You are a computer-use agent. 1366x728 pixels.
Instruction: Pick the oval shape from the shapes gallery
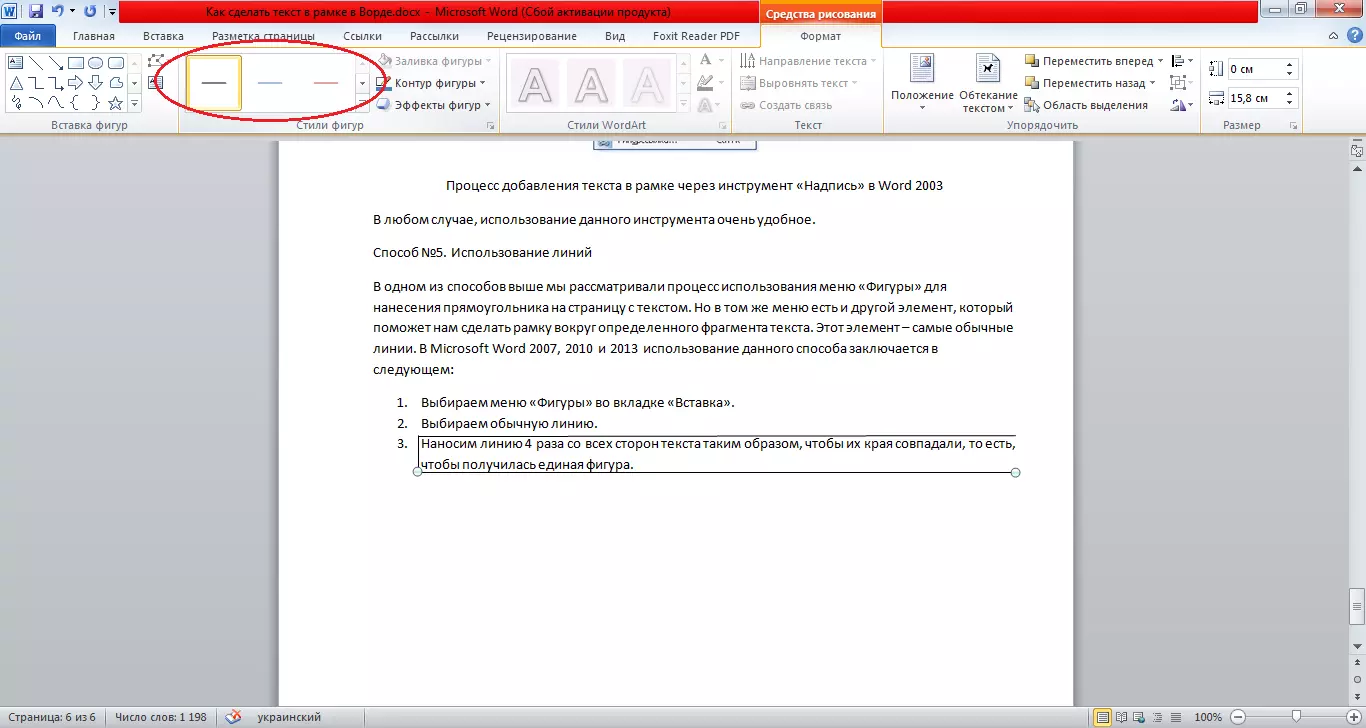(96, 63)
